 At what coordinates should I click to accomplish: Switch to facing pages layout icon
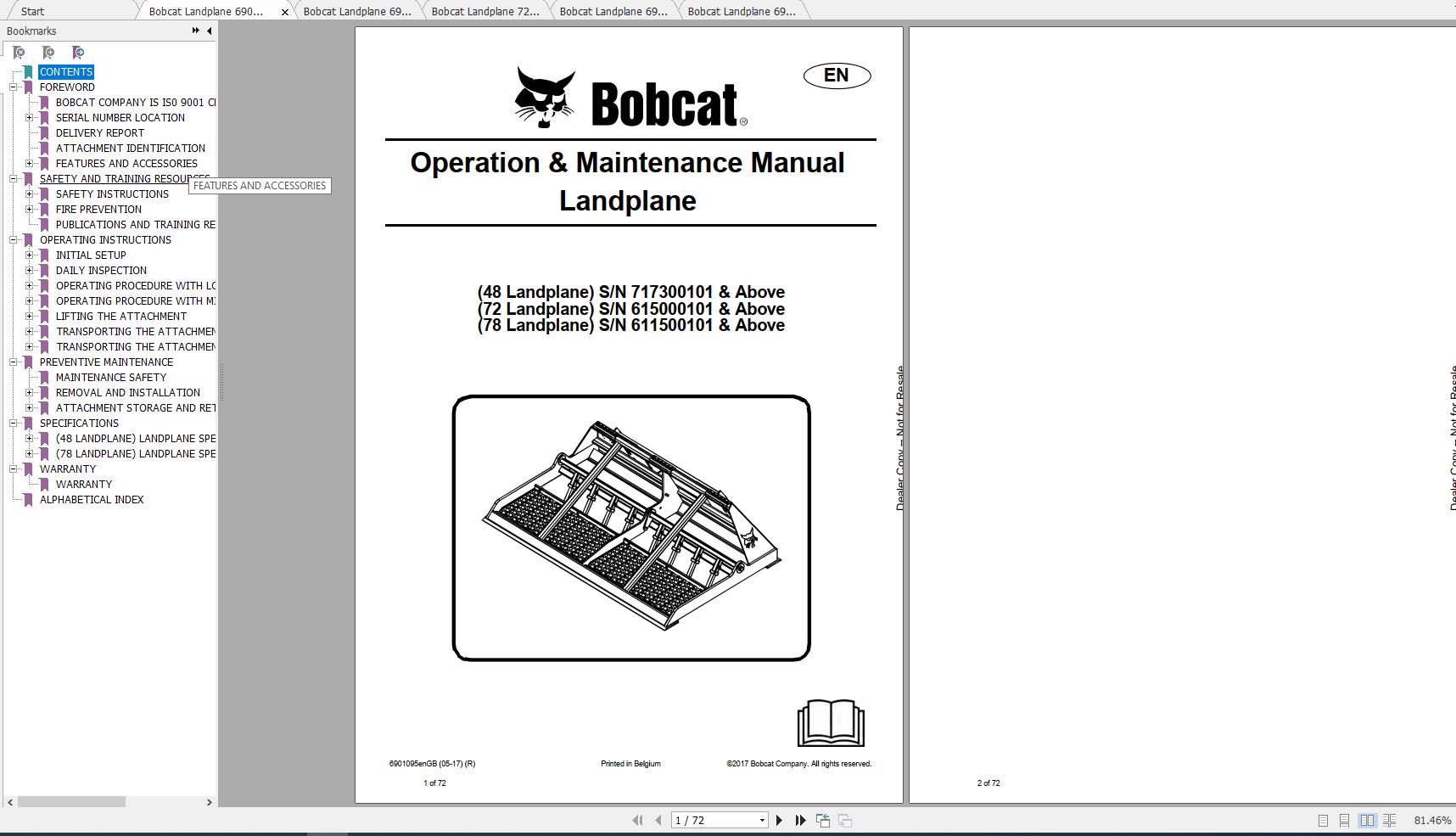(x=1368, y=821)
